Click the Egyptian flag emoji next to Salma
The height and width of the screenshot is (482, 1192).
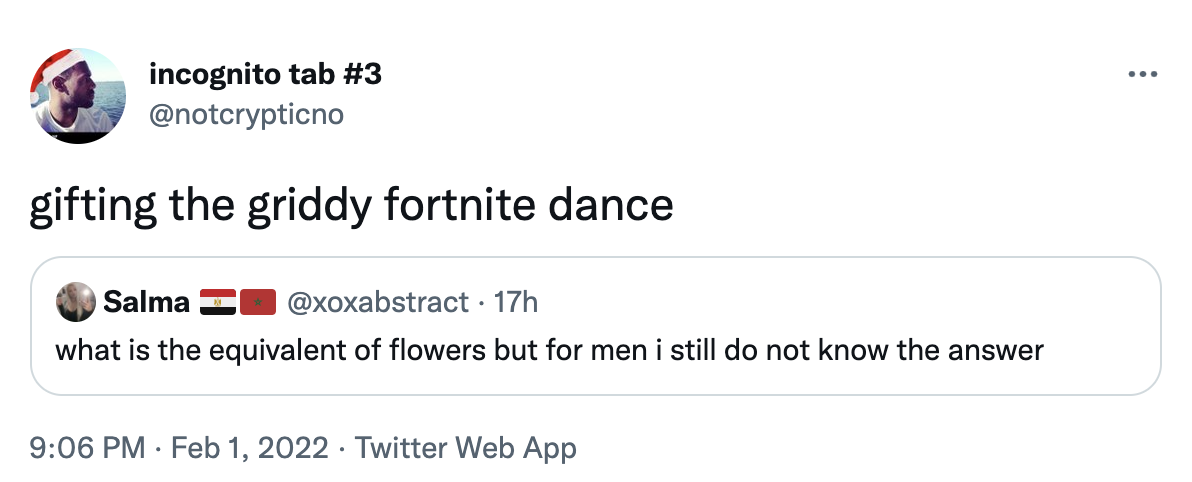coord(218,302)
